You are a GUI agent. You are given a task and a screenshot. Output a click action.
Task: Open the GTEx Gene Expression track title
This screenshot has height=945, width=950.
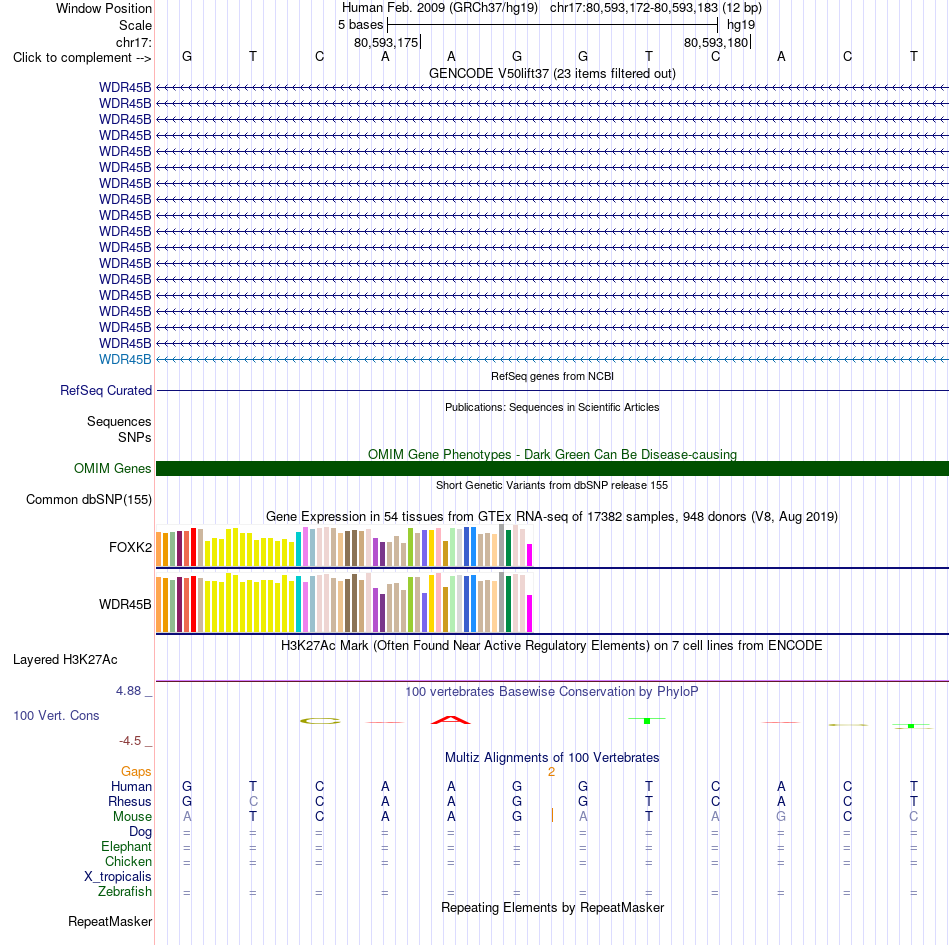pyautogui.click(x=552, y=517)
